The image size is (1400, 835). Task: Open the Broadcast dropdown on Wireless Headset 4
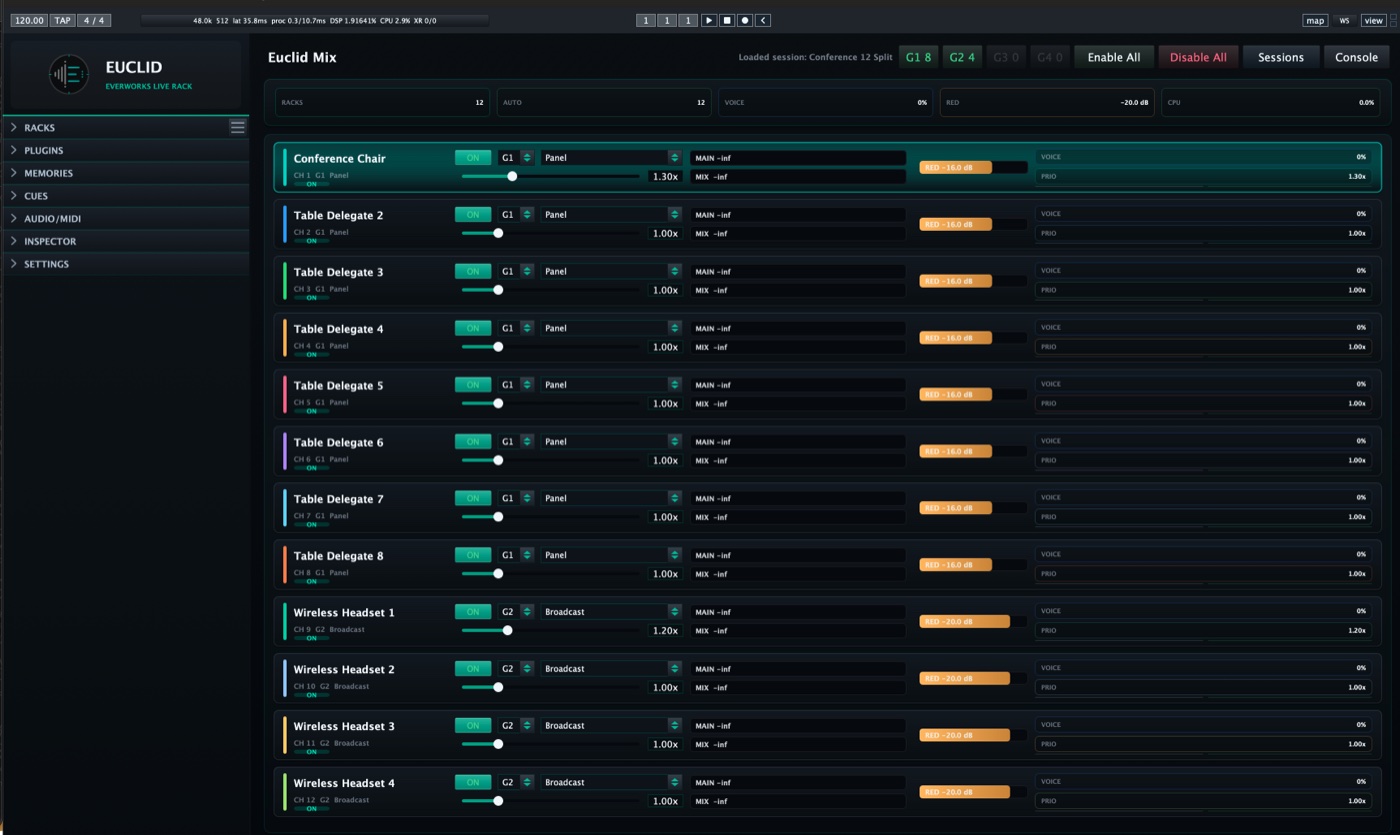pyautogui.click(x=611, y=782)
